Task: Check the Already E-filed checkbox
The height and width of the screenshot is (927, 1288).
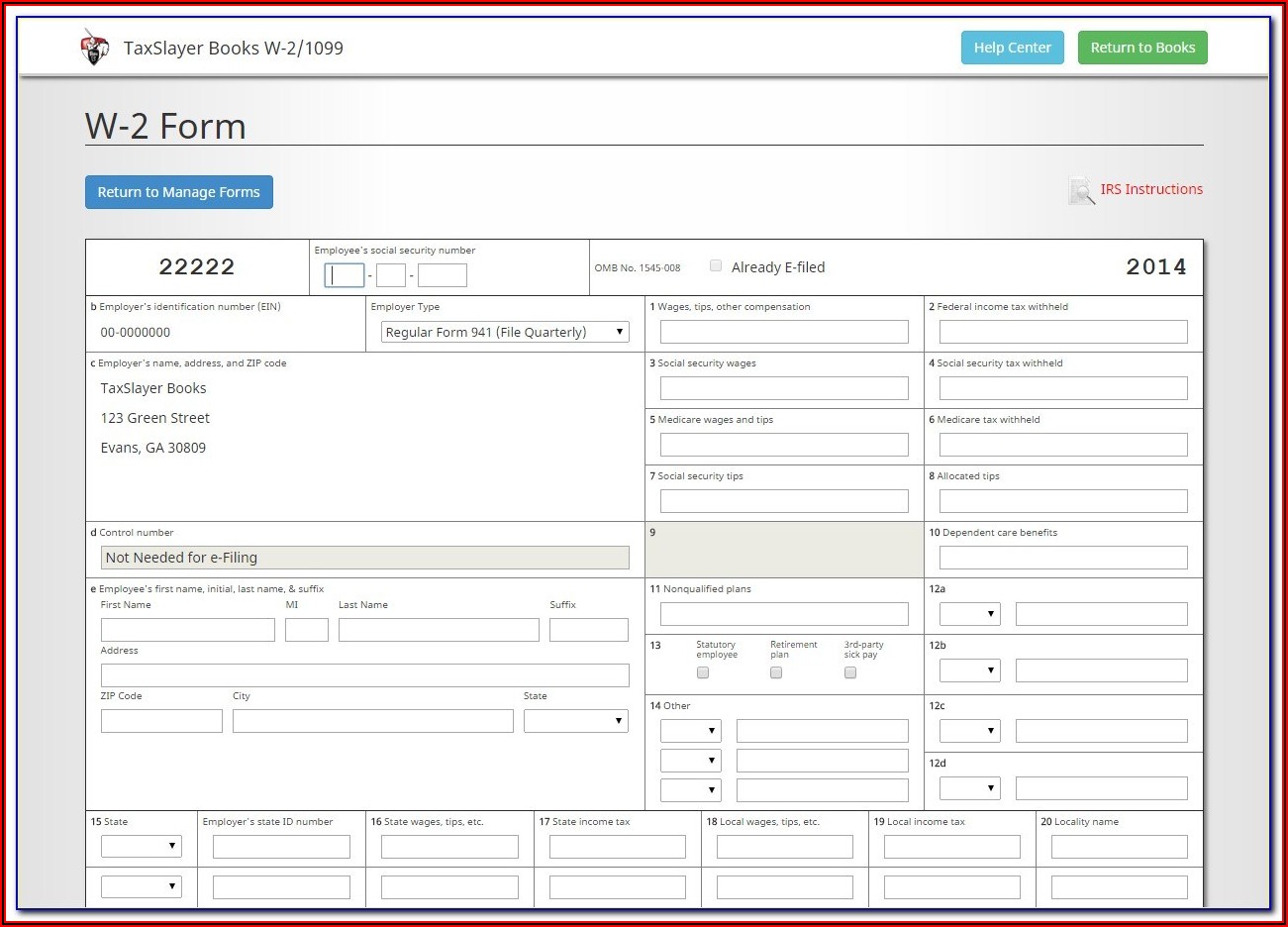Action: click(x=716, y=265)
